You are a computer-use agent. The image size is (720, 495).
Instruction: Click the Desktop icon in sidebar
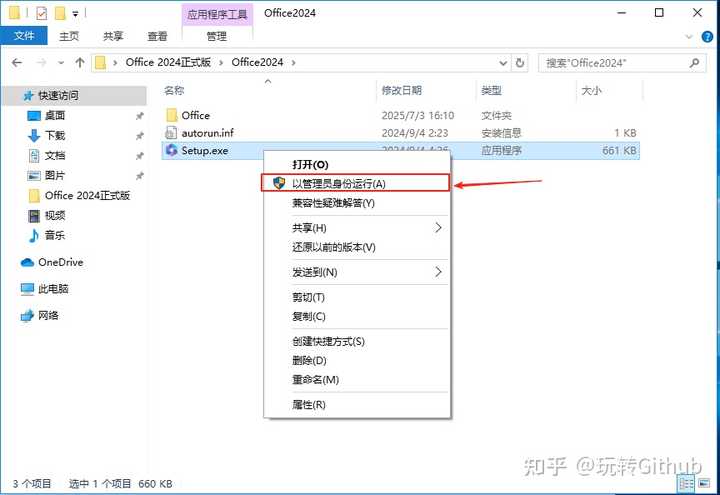34,116
